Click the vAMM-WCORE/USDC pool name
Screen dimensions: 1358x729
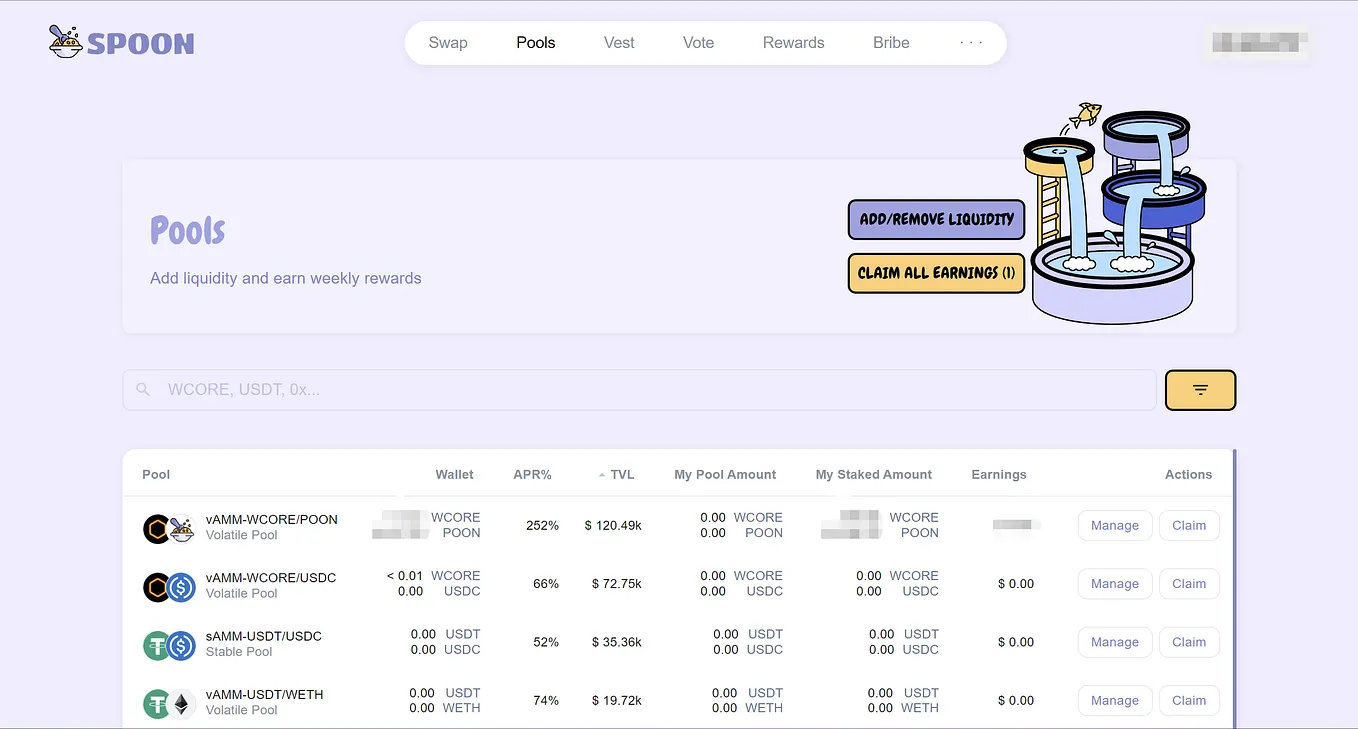pyautogui.click(x=271, y=578)
